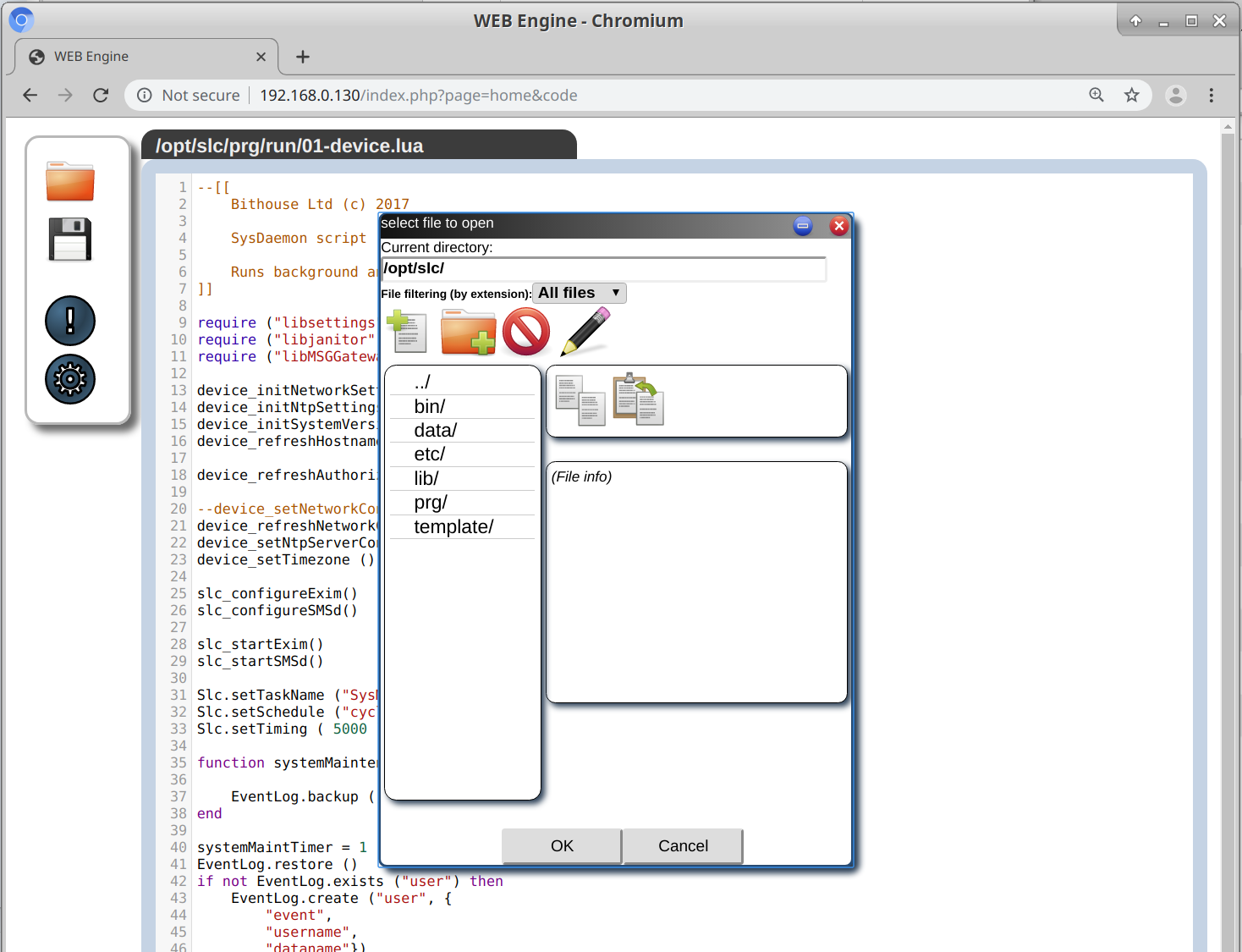
Task: Click the Bithouse Ltd comment line
Action: pyautogui.click(x=320, y=205)
